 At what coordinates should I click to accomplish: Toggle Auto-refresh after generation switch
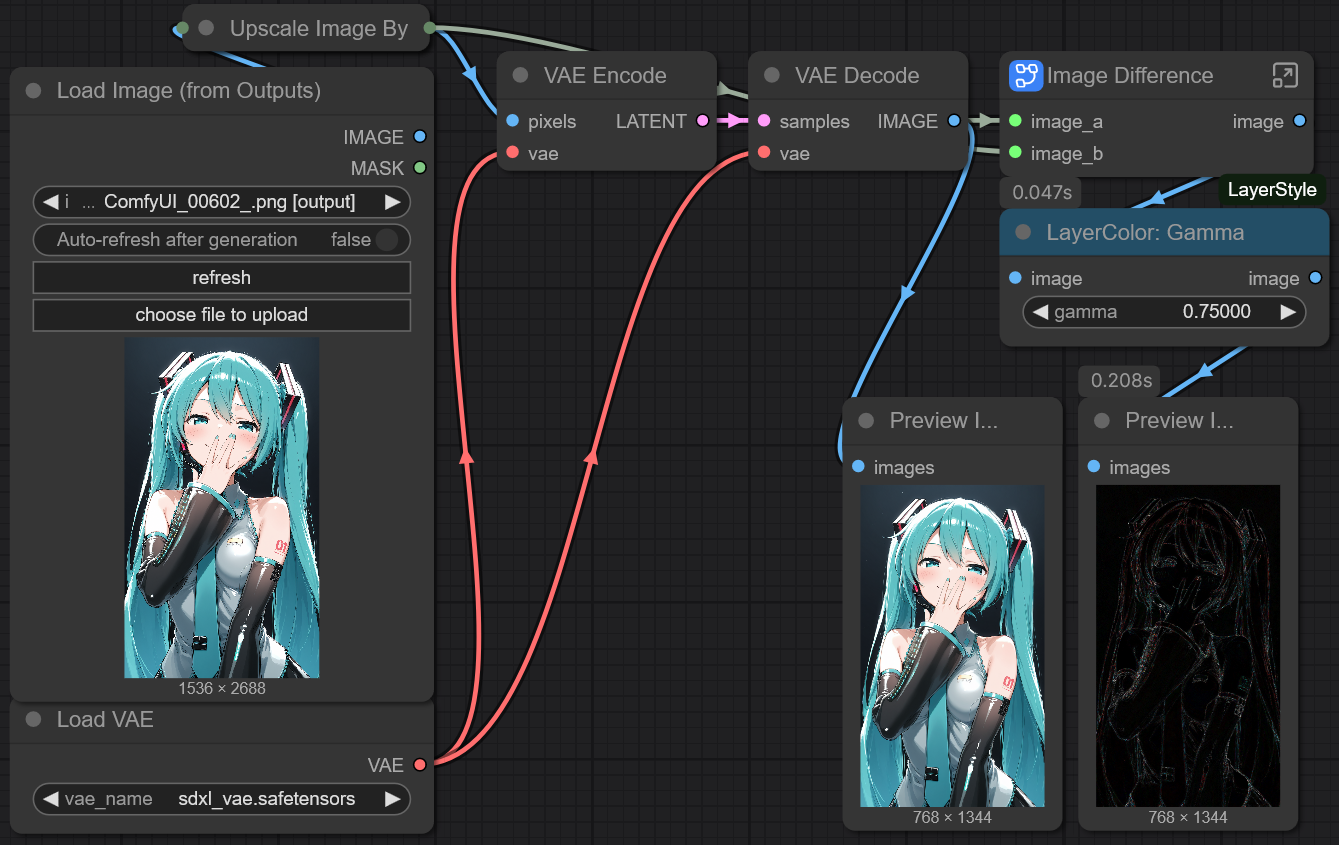tap(385, 240)
